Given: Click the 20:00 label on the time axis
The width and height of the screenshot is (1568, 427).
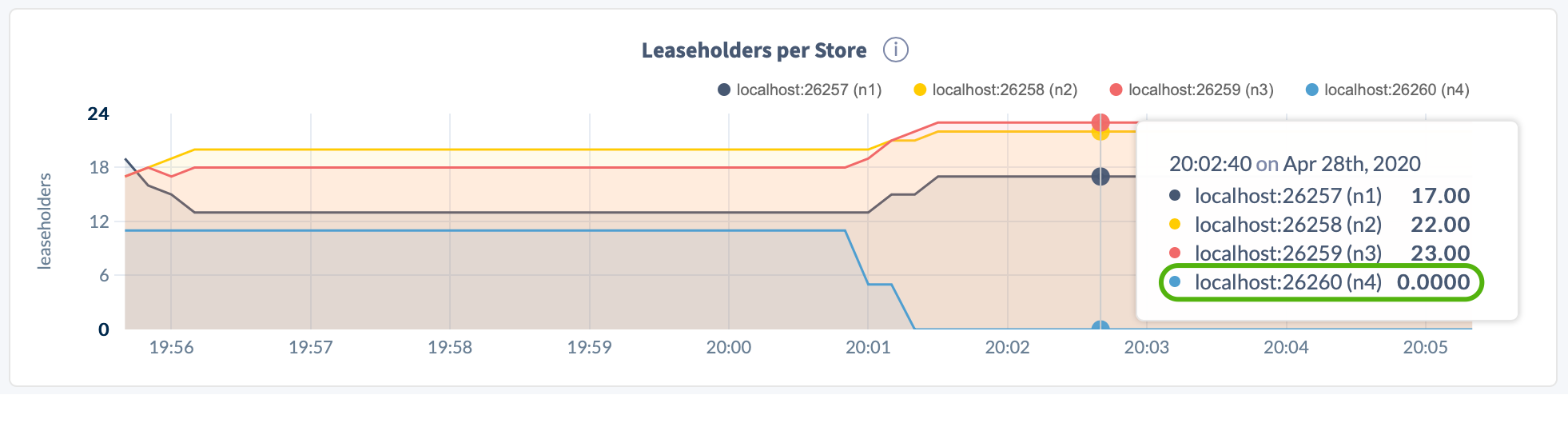Looking at the screenshot, I should point(729,347).
